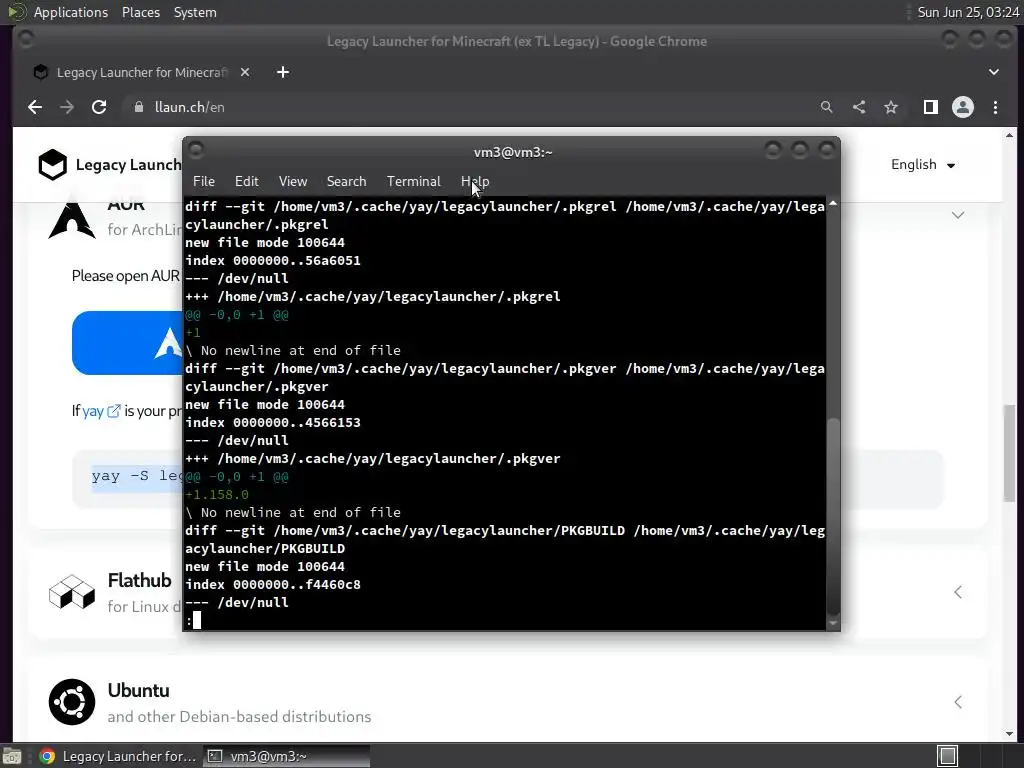Open Chrome's search/zoom magnifier icon
This screenshot has height=768, width=1024.
tap(827, 107)
